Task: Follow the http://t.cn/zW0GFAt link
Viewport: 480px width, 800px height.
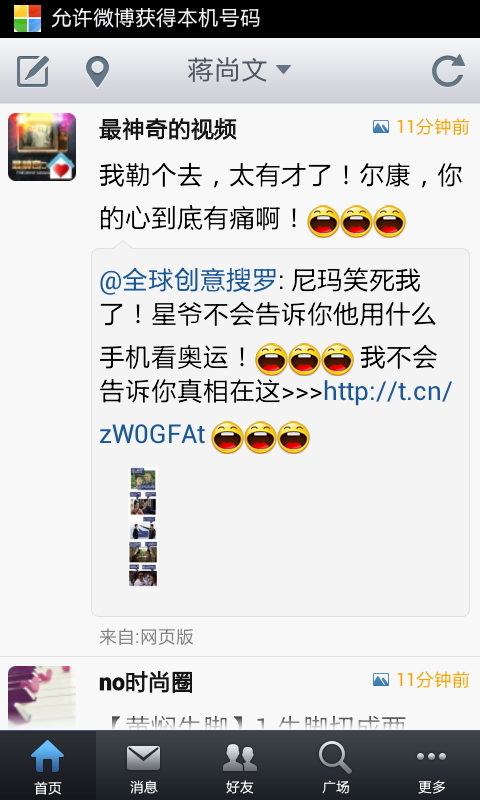Action: [276, 413]
